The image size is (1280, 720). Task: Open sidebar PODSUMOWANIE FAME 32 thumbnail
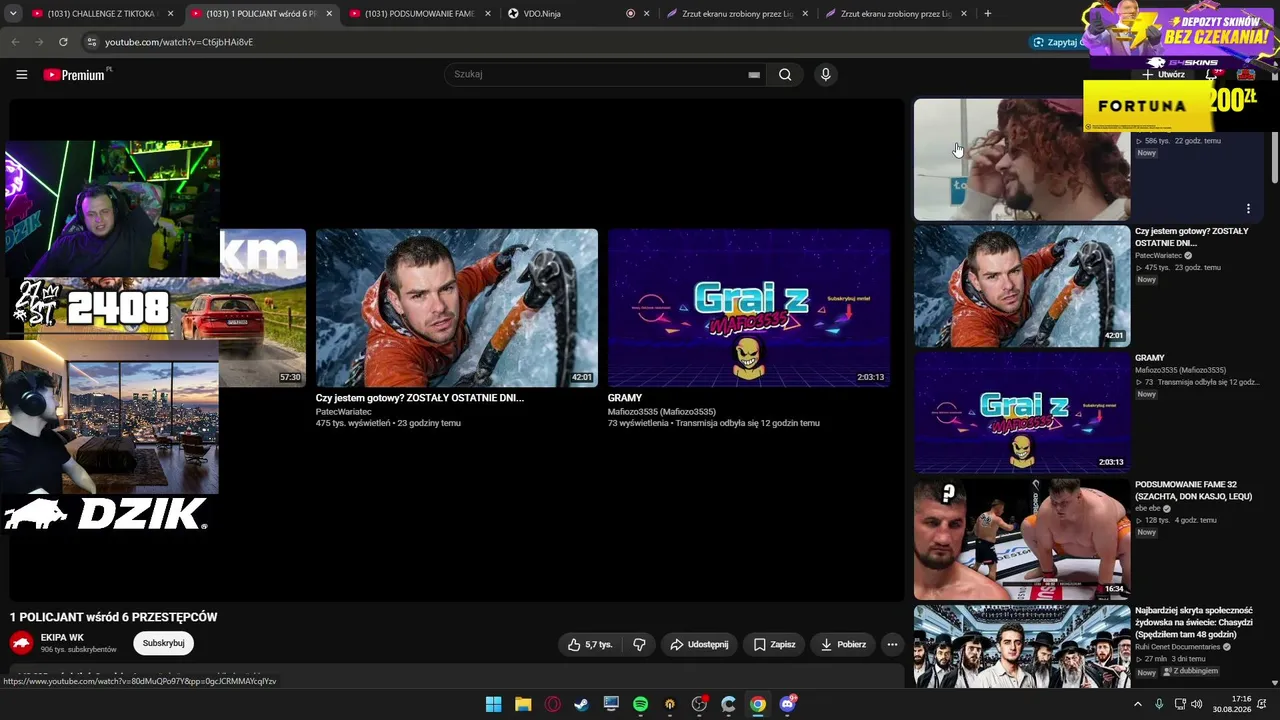pos(1022,539)
